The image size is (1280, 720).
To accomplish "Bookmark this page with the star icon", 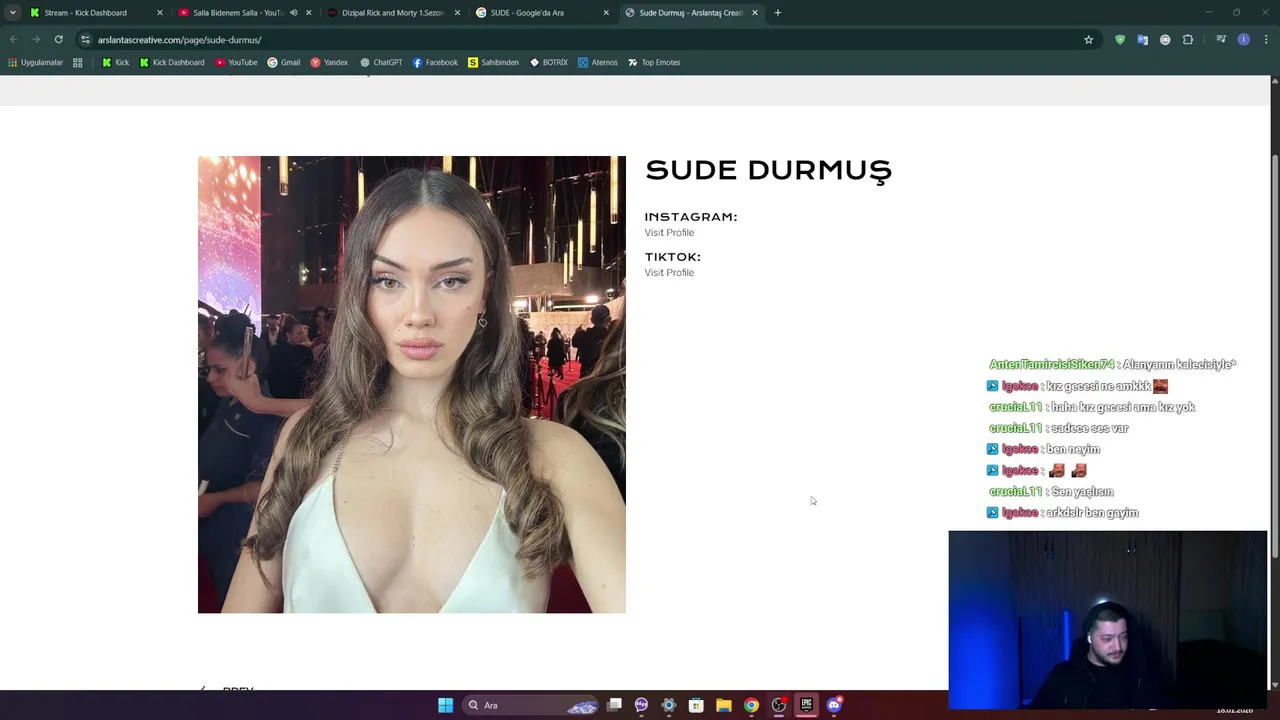I will click(x=1088, y=40).
